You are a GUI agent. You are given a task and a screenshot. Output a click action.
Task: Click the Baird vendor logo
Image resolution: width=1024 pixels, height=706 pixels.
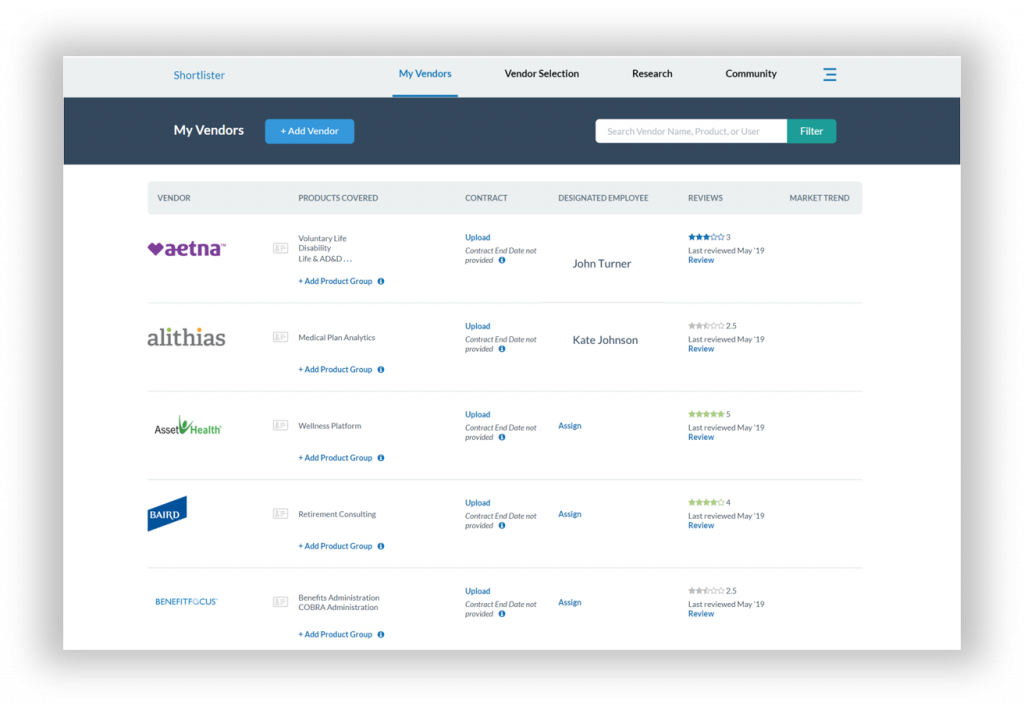click(167, 514)
